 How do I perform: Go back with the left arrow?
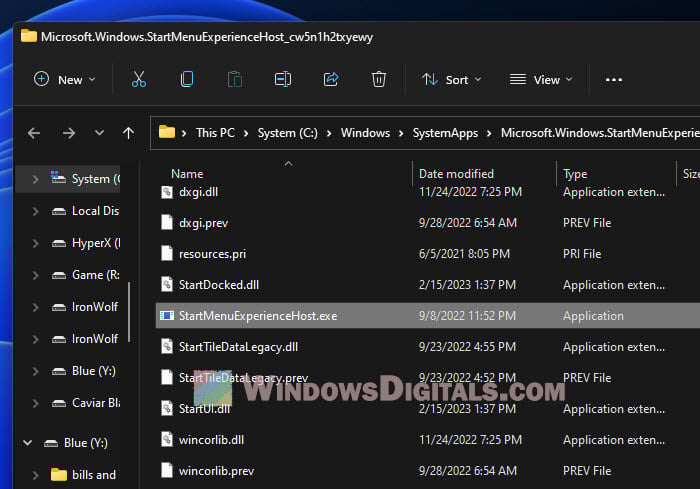pos(34,133)
